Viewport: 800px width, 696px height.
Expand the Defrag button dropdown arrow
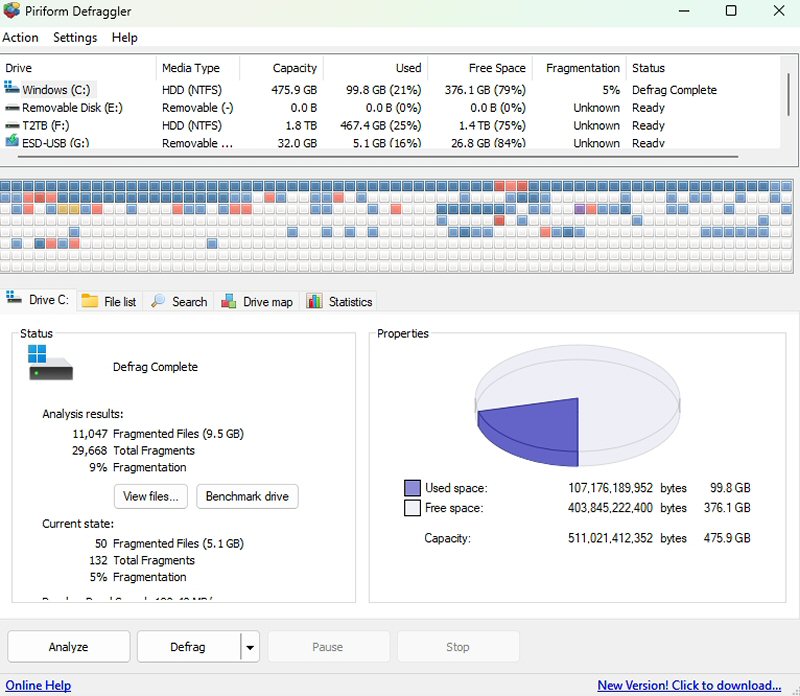(x=249, y=647)
